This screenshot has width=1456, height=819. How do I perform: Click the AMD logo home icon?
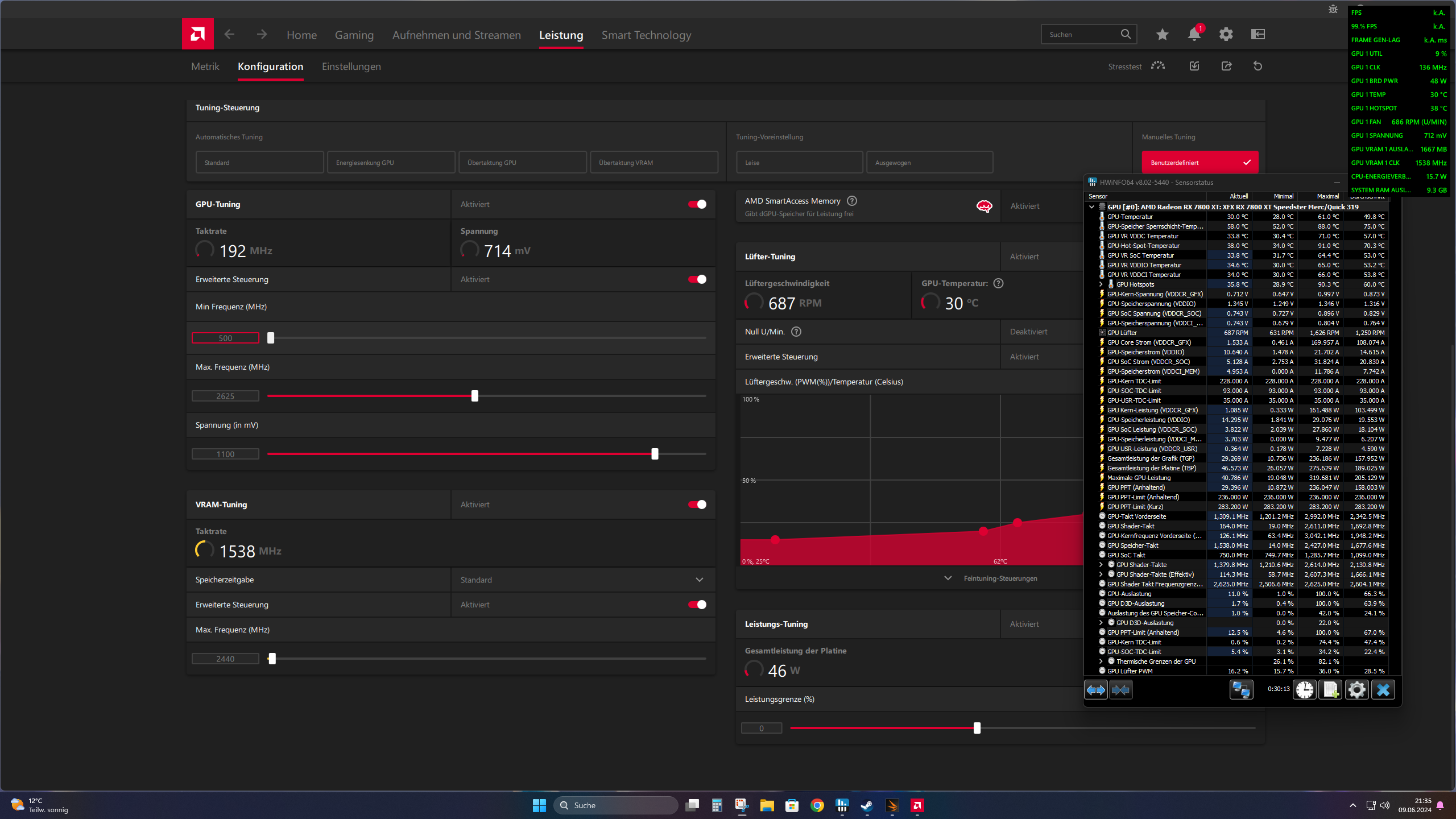tap(197, 34)
